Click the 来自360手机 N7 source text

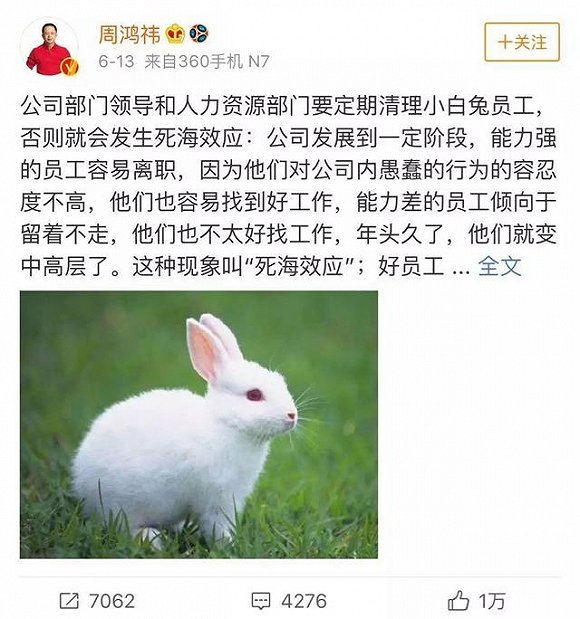coord(207,61)
